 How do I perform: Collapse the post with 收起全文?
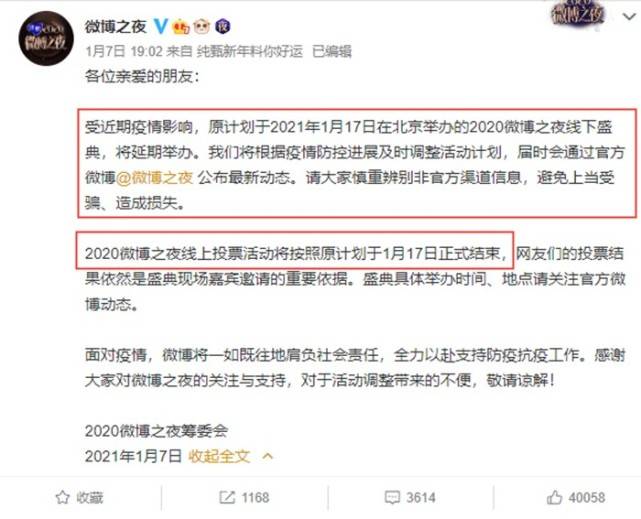(219, 456)
